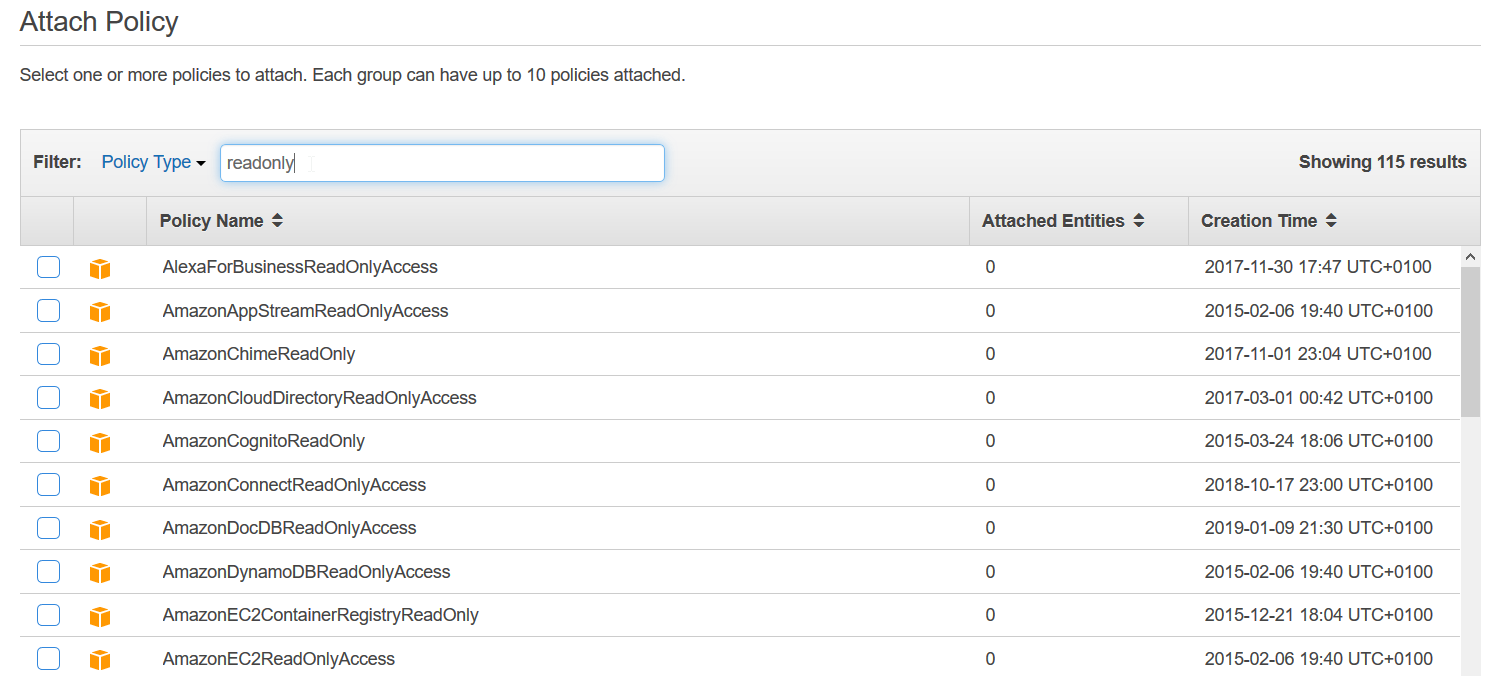The image size is (1496, 676).
Task: Check the AmazonDynamoDBReadOnlyAccess policy checkbox
Action: coord(48,572)
